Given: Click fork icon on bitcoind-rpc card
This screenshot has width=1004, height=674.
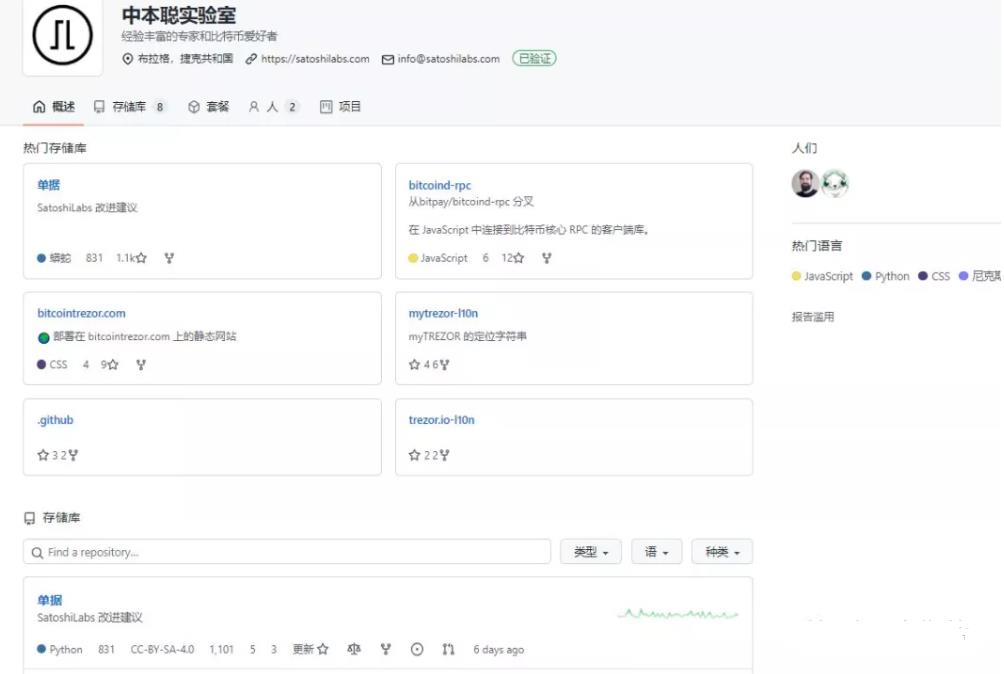Looking at the screenshot, I should point(547,258).
